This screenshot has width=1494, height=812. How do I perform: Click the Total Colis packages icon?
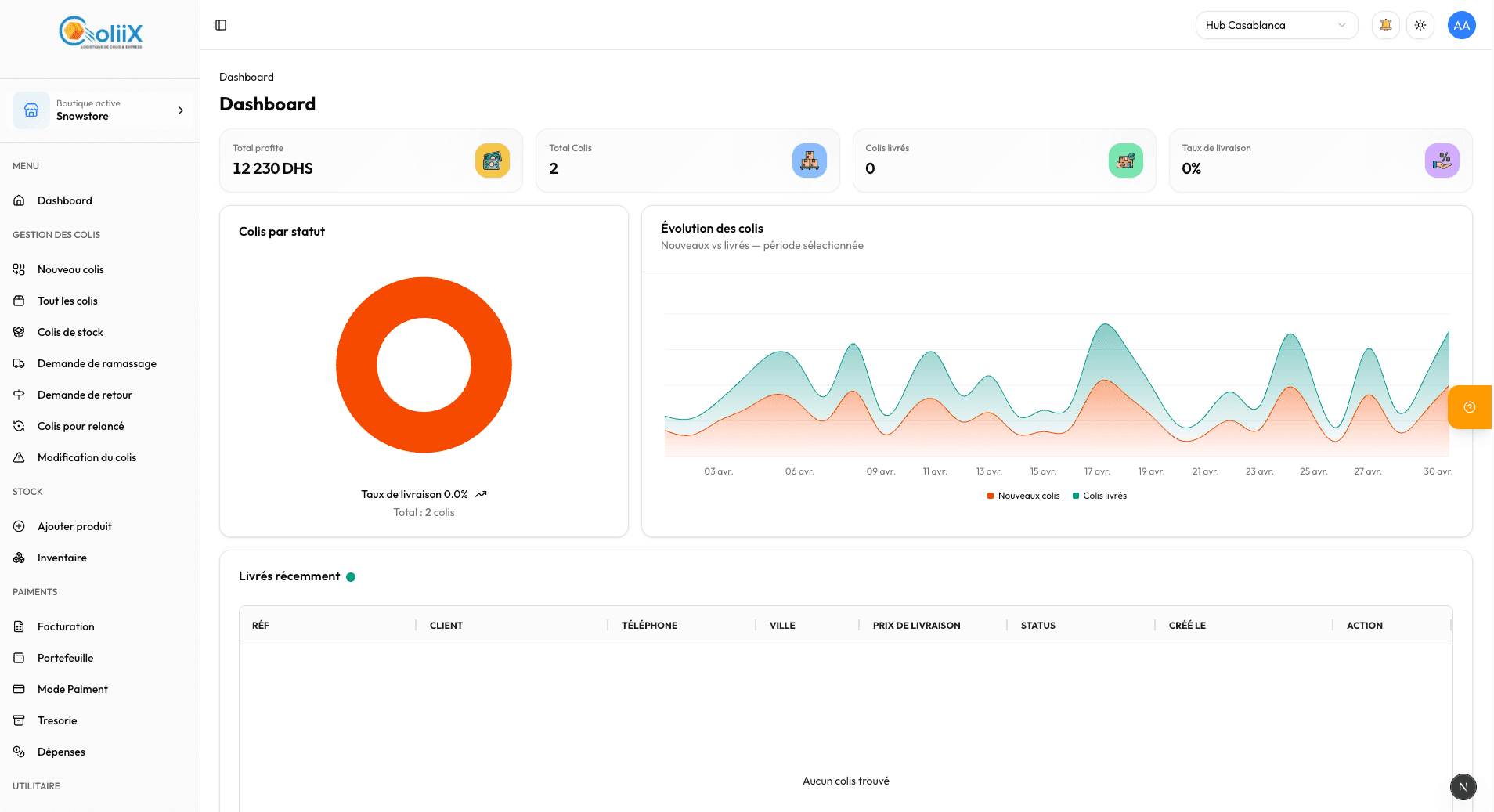809,161
